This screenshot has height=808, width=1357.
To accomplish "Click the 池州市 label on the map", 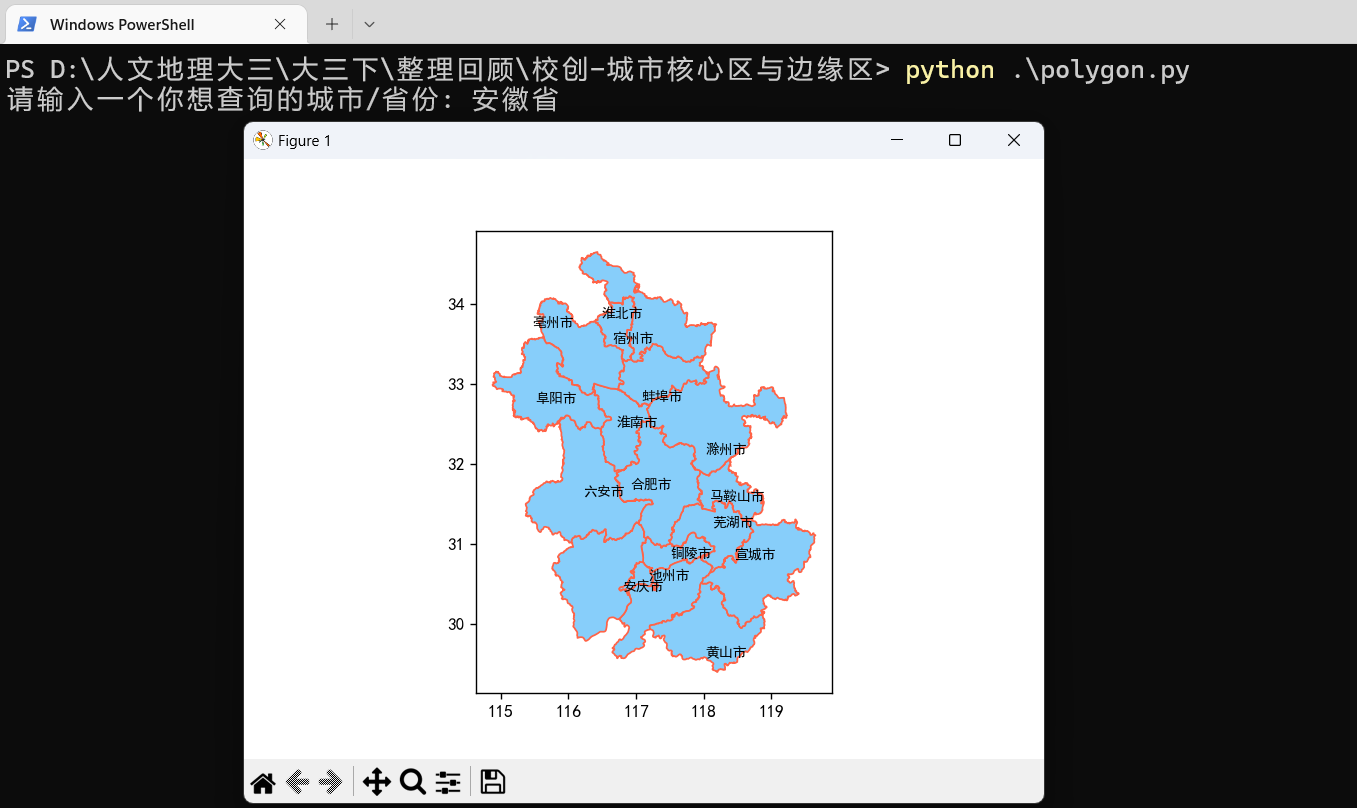I will (x=669, y=576).
